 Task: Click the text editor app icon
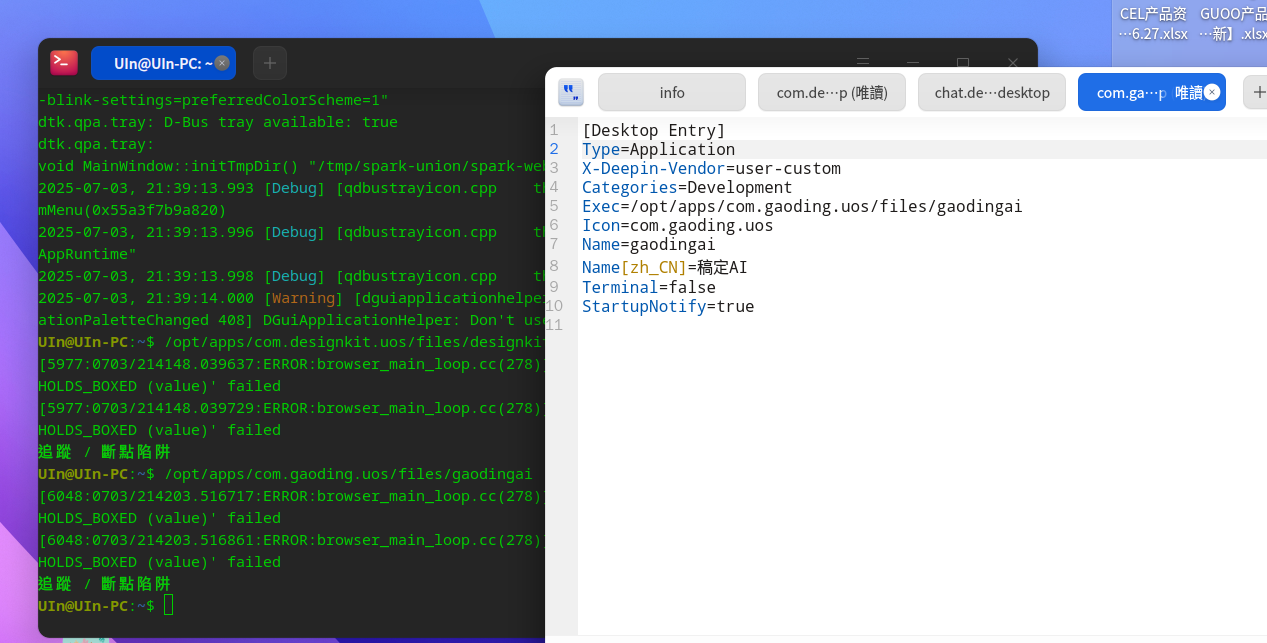coord(571,93)
